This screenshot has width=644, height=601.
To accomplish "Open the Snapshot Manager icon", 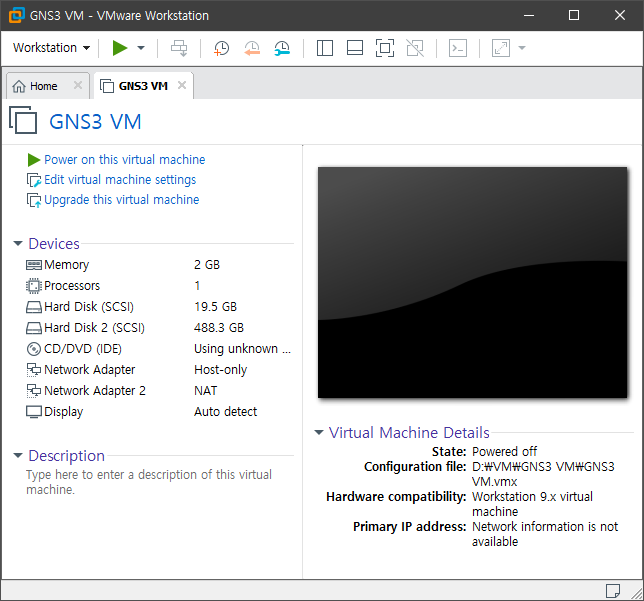I will pos(283,48).
